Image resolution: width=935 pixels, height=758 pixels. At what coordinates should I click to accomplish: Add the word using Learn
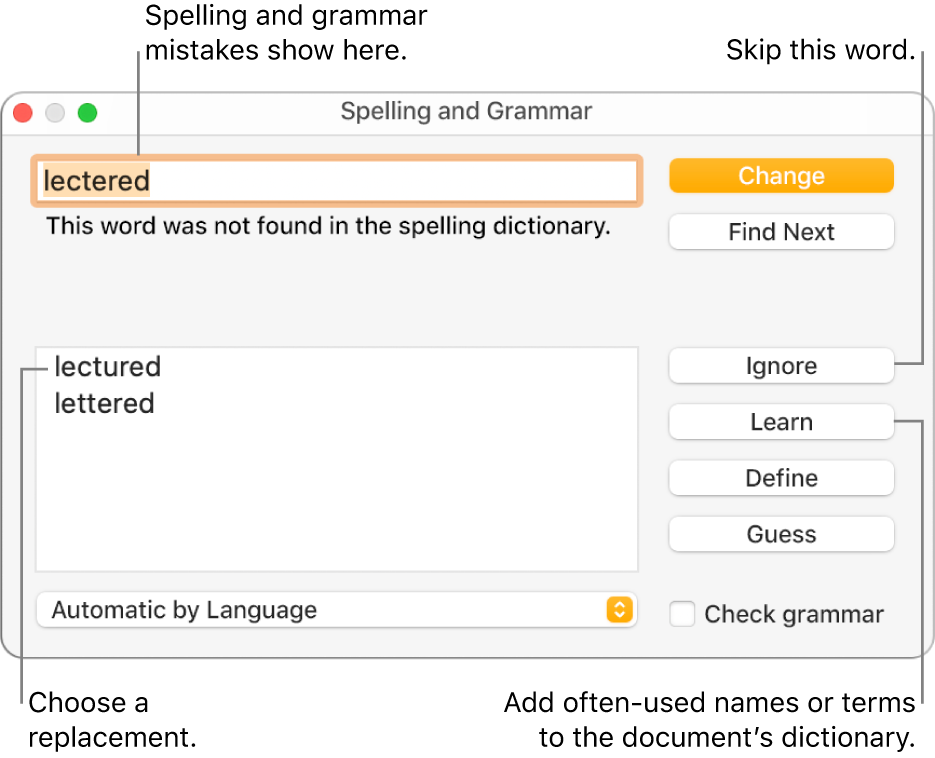(x=781, y=422)
